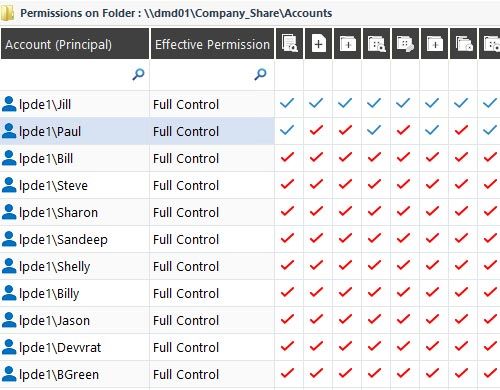This screenshot has width=500, height=390.
Task: Click the user icon beside lpde1\Sandeep
Action: [9, 239]
